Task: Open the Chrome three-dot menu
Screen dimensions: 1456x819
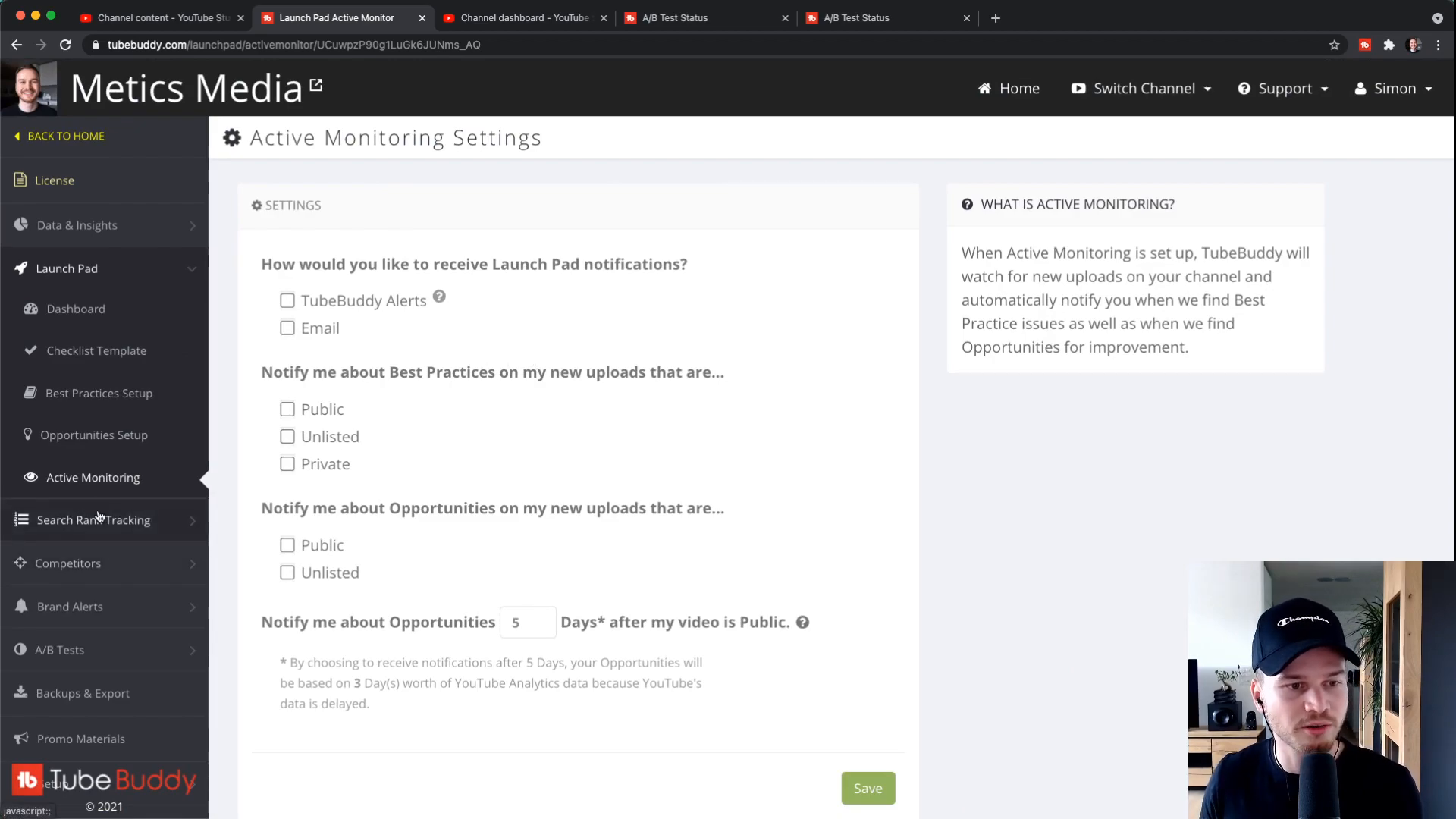Action: (x=1438, y=45)
